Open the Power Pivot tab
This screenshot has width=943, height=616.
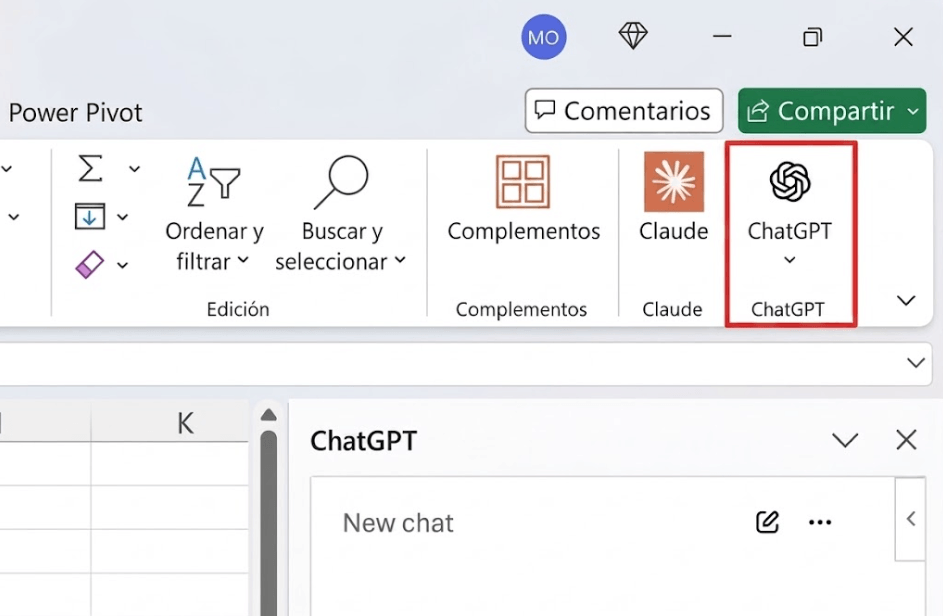(x=76, y=112)
